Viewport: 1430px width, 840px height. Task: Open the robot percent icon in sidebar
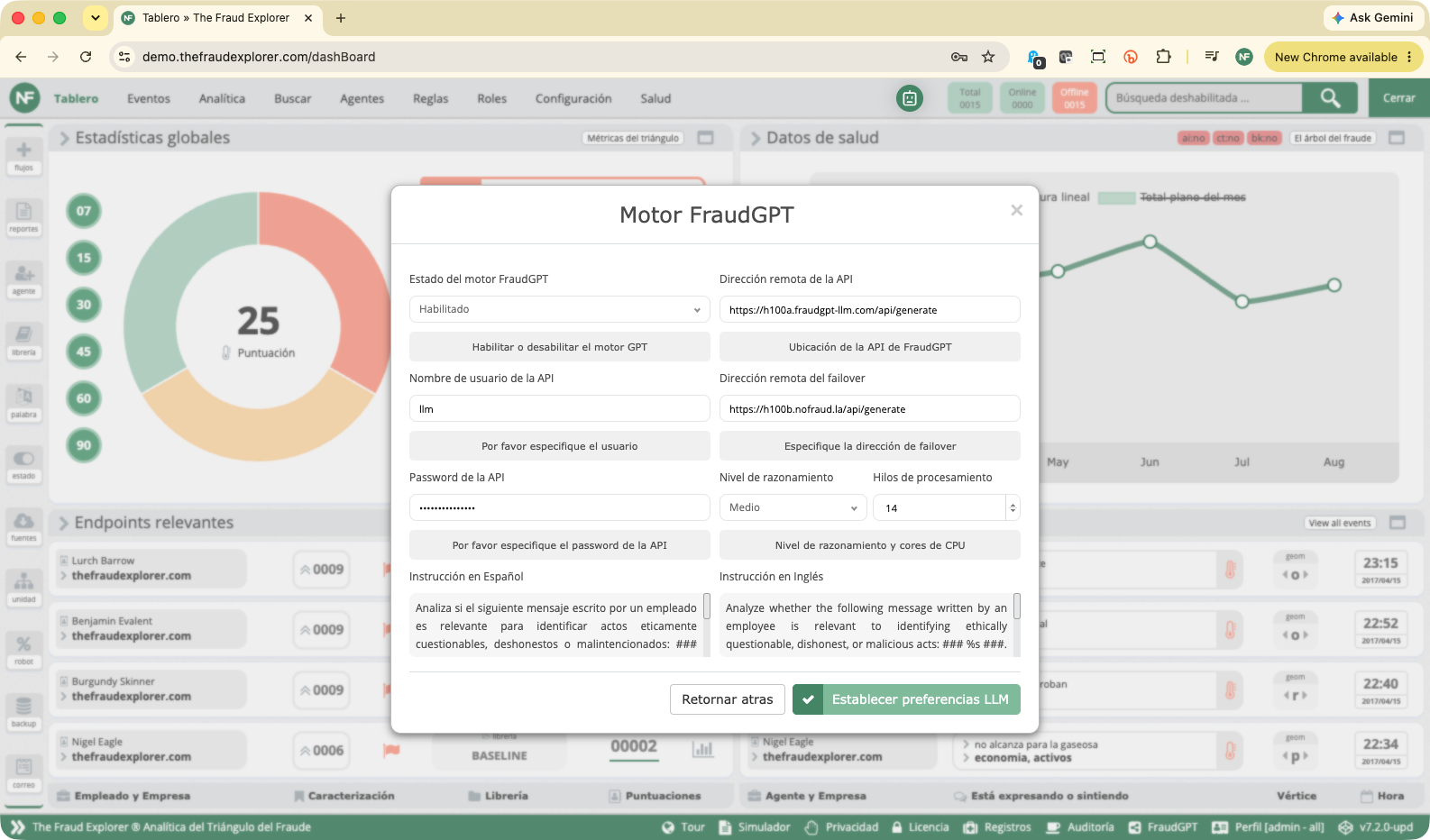coord(23,649)
